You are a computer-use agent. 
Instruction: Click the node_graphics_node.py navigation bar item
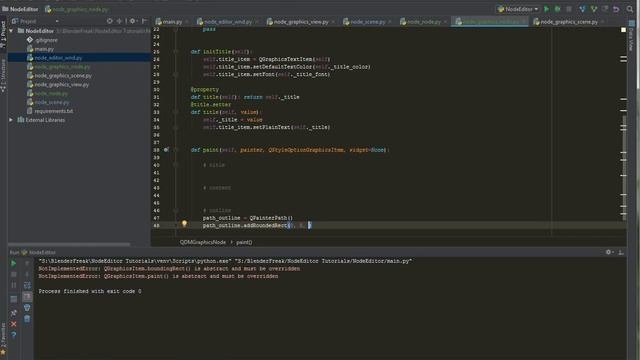[76, 9]
